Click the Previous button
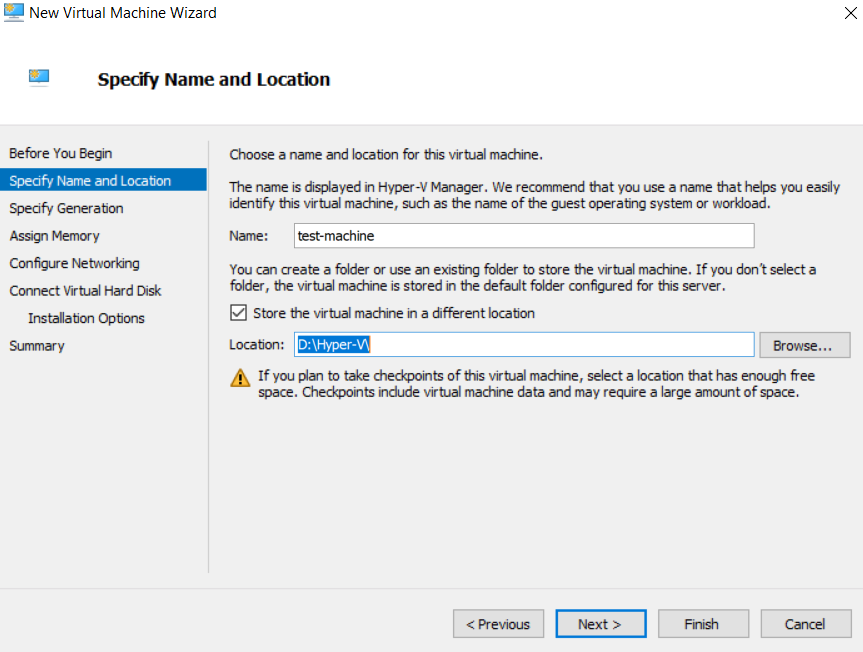The width and height of the screenshot is (863, 652). coord(498,624)
